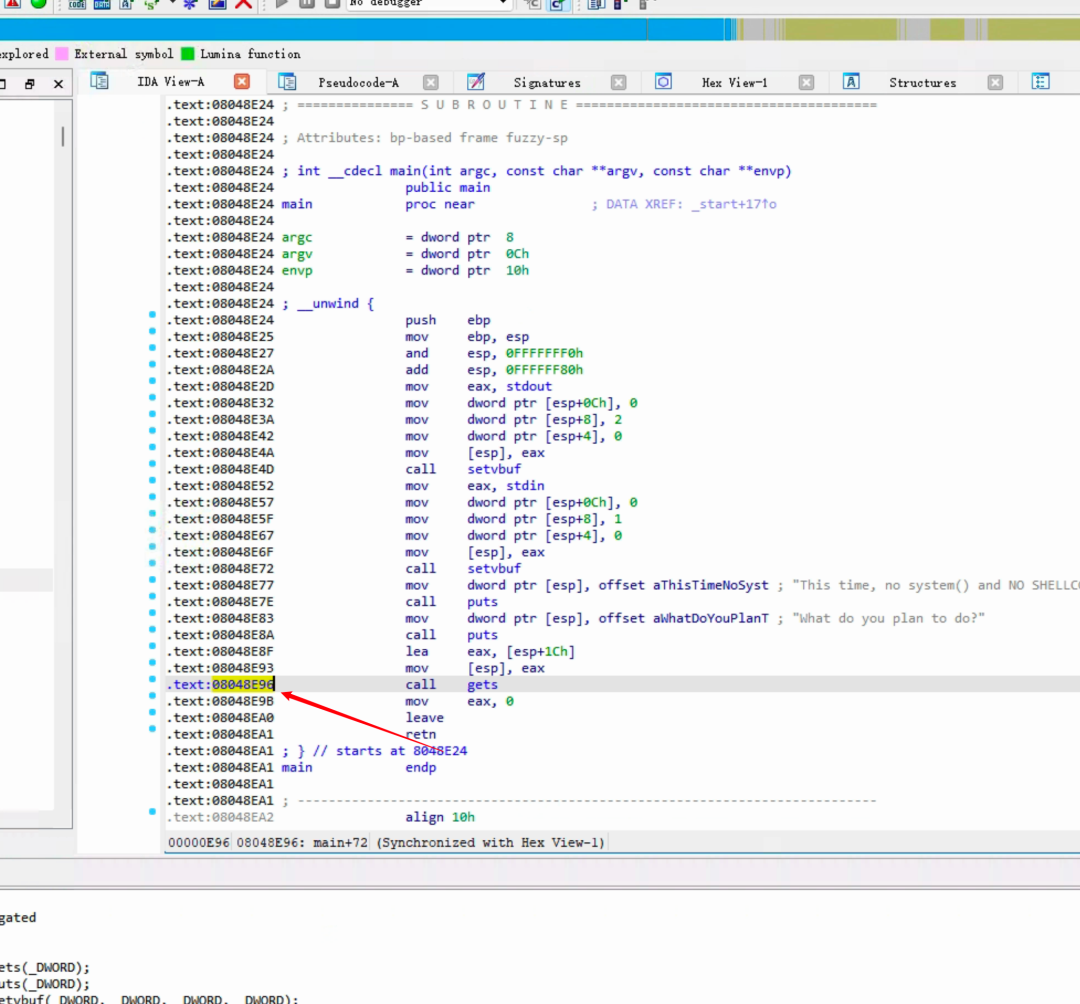
Task: Close the Pseudocode-A tab
Action: tap(430, 83)
